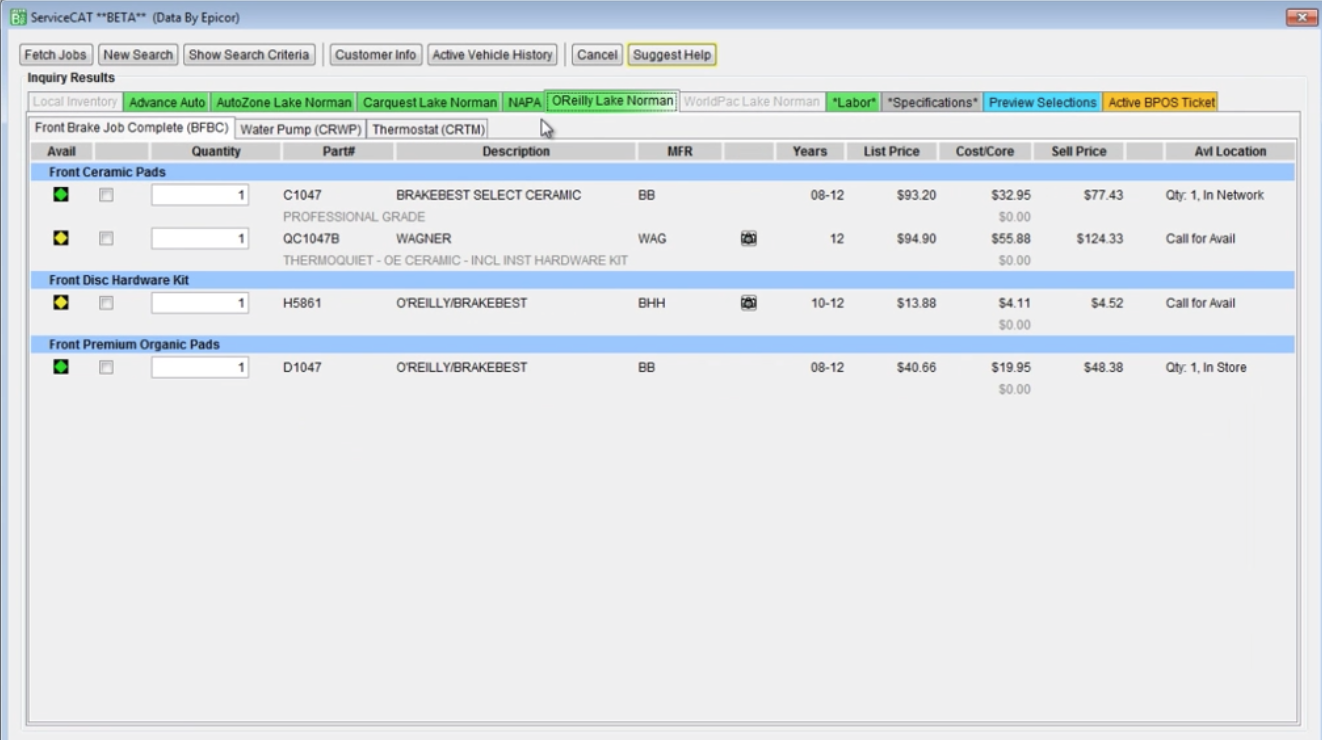Click THERMOQUIET OE CERAMIC note text
1322x740 pixels.
click(455, 260)
